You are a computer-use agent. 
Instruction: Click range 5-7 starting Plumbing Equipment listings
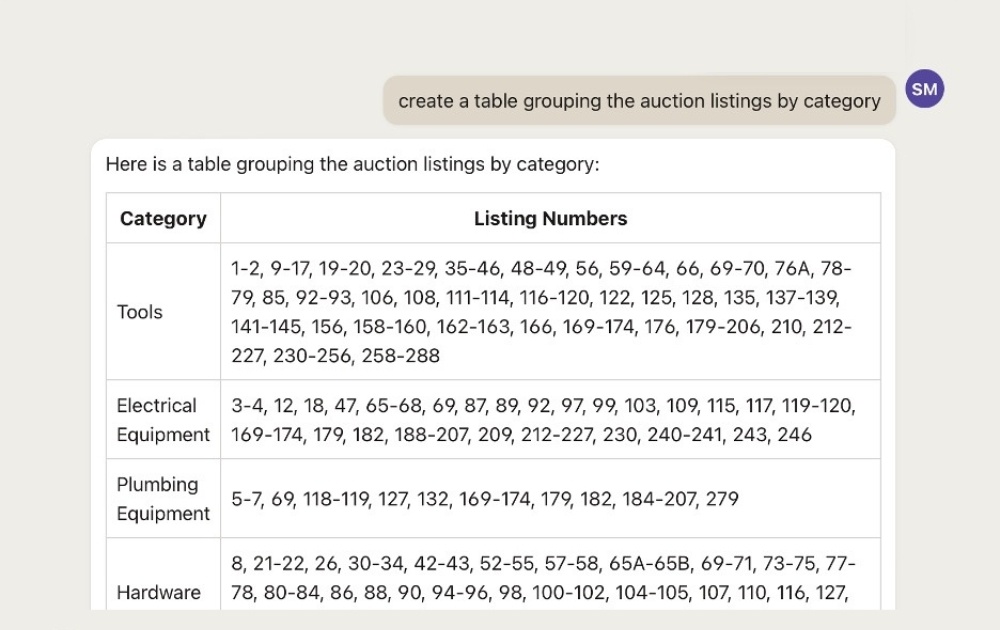(245, 499)
